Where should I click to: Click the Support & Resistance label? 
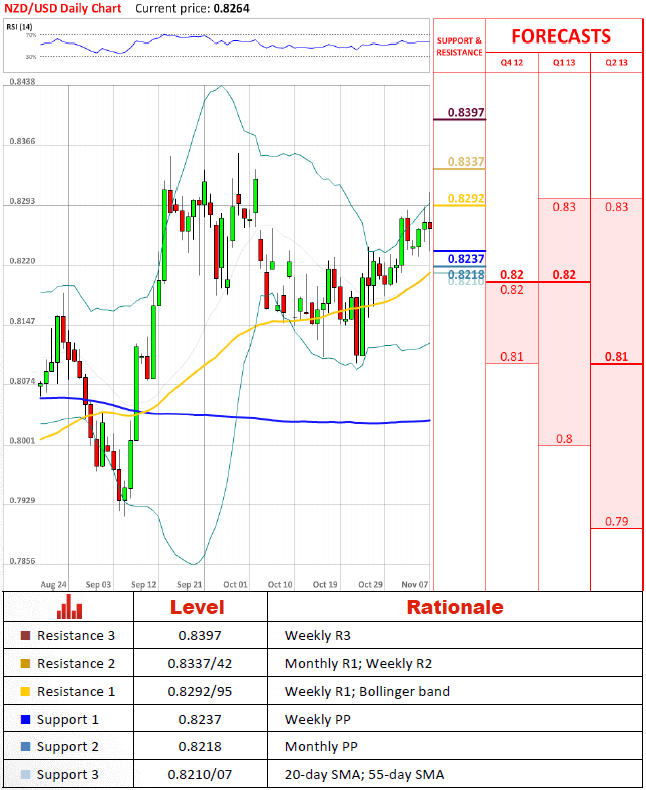tap(459, 46)
